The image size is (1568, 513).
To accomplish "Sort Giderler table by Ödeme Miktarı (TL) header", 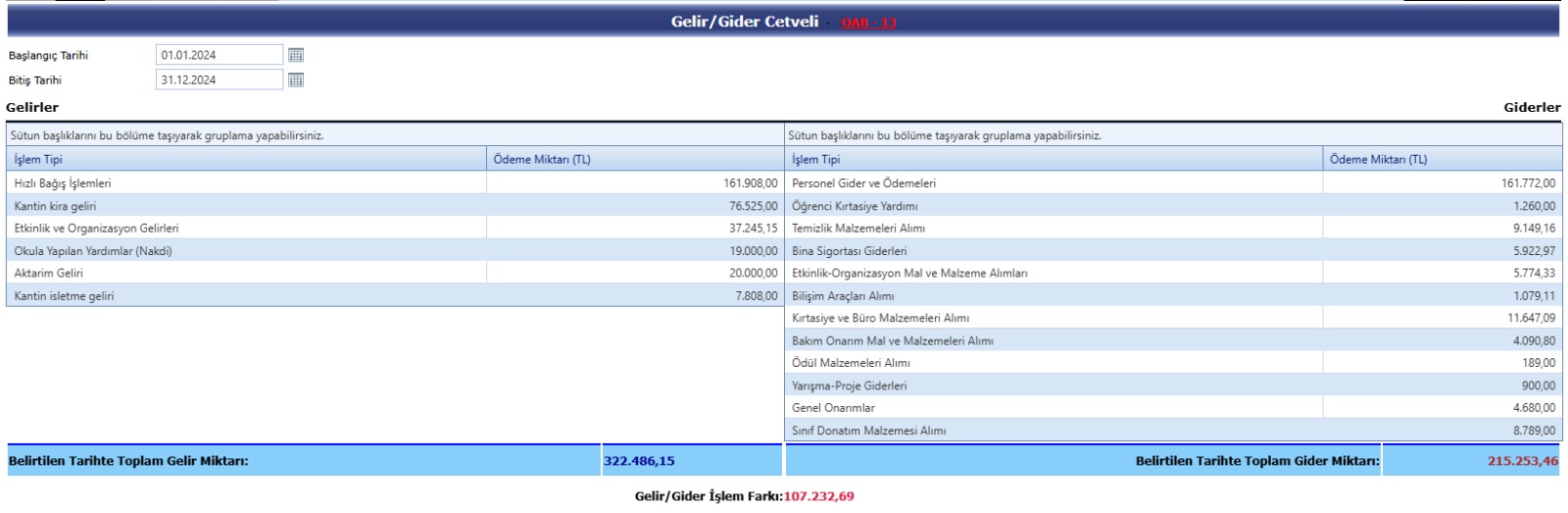I will coord(1378,159).
